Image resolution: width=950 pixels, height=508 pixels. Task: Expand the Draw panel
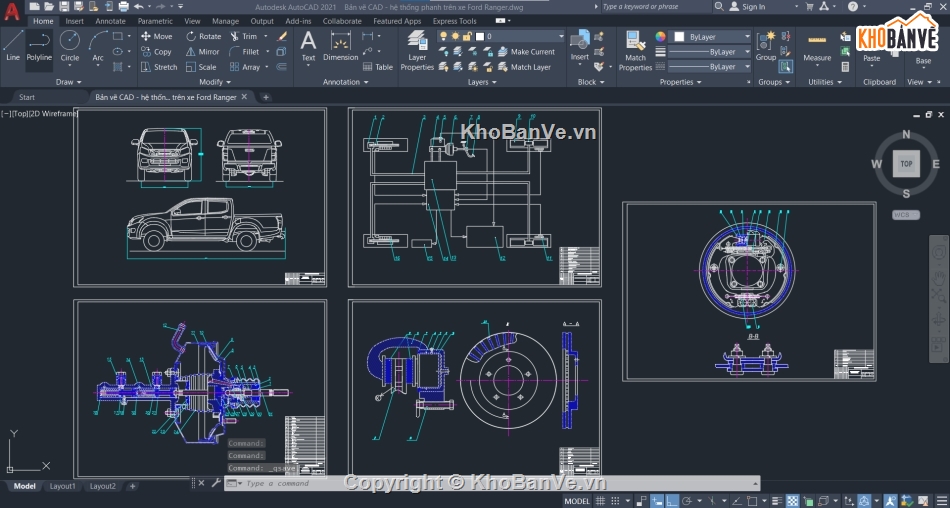[68, 82]
